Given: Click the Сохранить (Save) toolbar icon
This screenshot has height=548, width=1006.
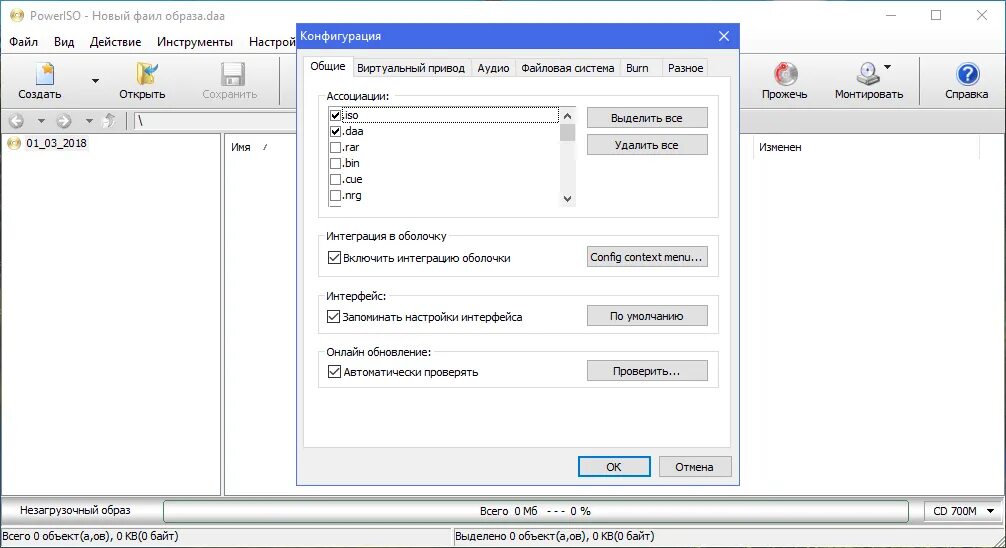Looking at the screenshot, I should click(232, 74).
